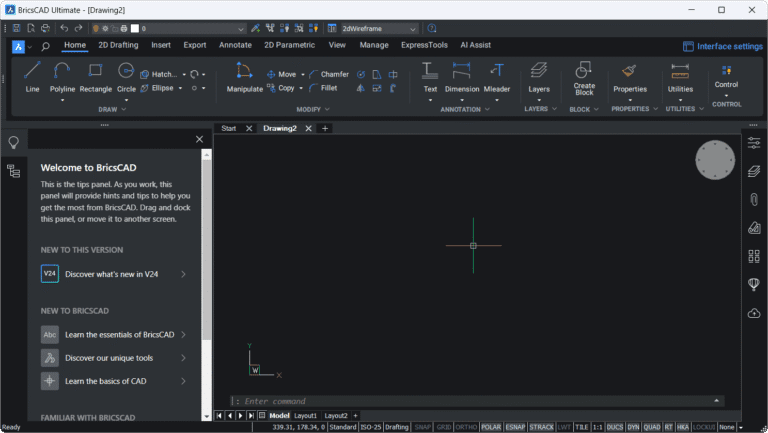This screenshot has width=768, height=433.
Task: Click the Print icon in quick access toolbar
Action: [x=45, y=28]
